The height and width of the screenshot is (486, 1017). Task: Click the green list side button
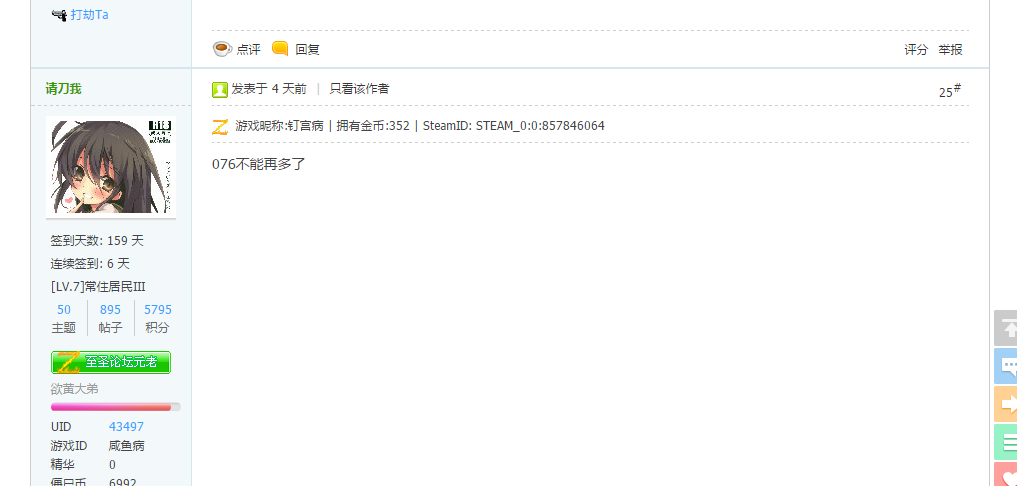coord(1007,443)
